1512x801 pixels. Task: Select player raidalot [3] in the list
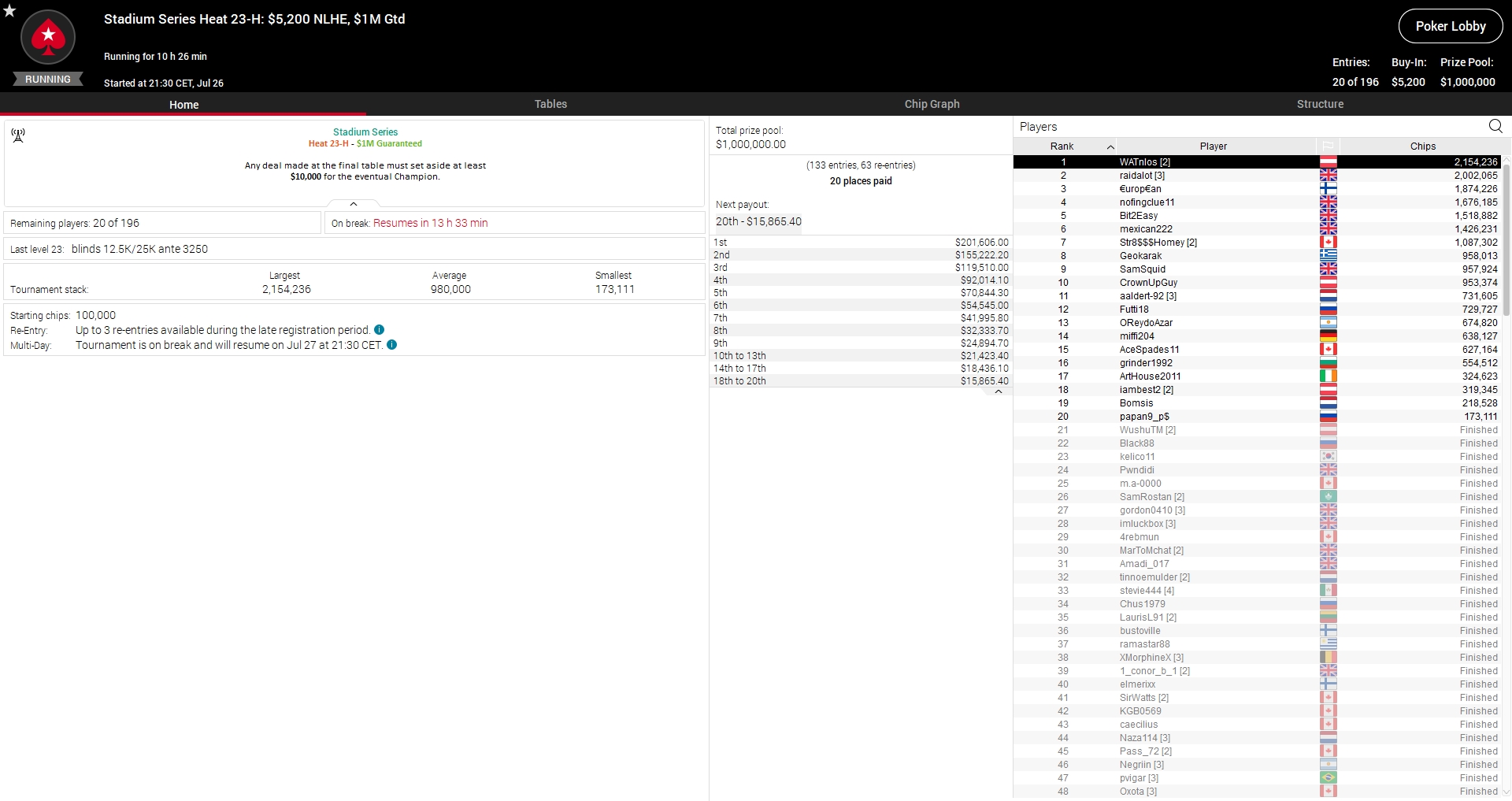[1258, 176]
